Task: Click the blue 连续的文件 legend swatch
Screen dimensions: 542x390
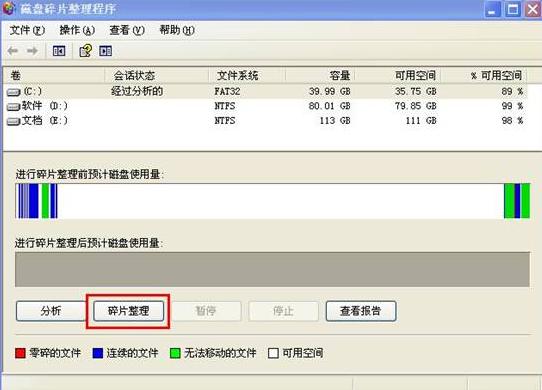Action: click(x=98, y=353)
